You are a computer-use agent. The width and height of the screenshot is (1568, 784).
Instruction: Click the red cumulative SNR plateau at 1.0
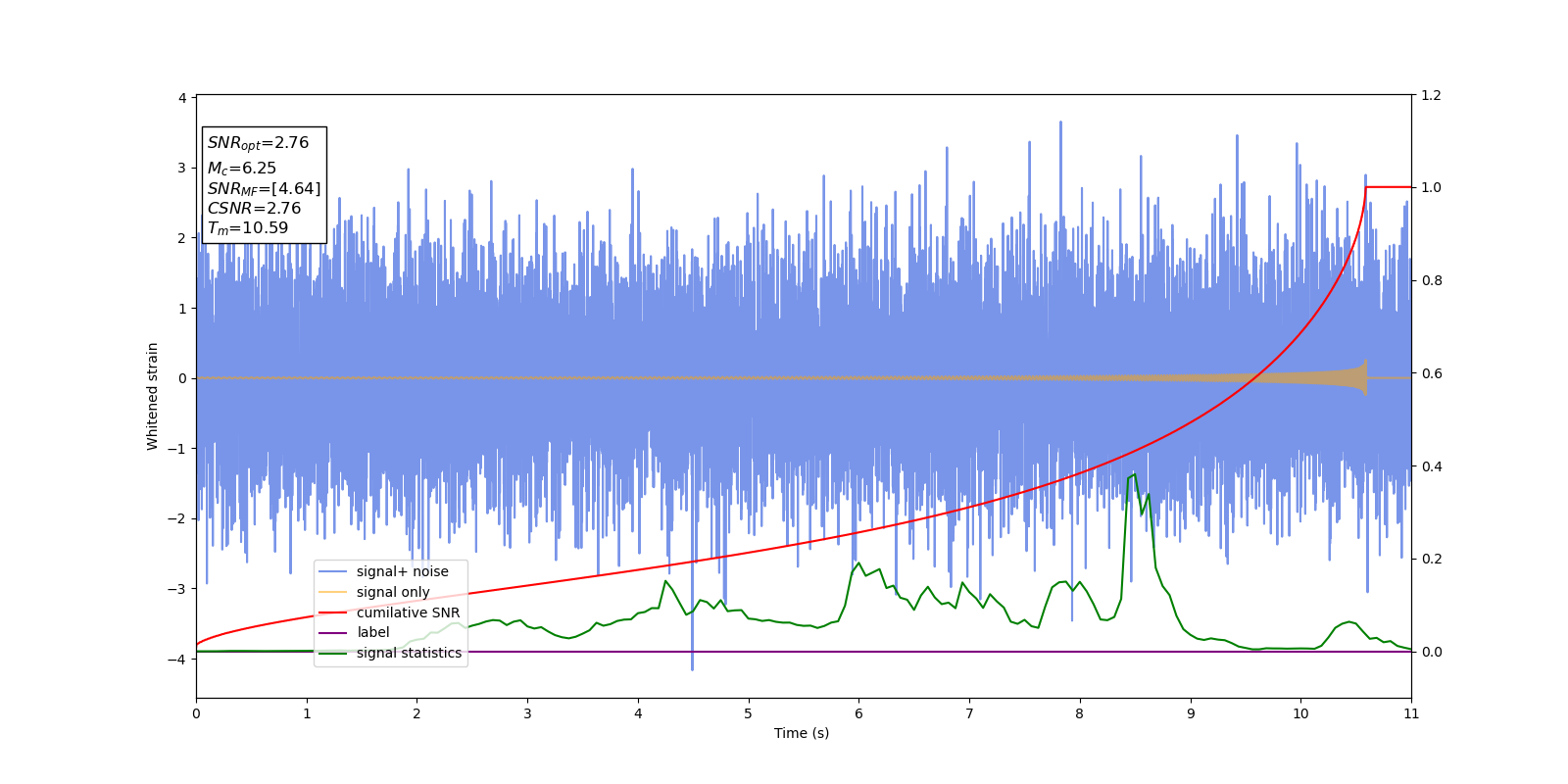(x=1389, y=187)
